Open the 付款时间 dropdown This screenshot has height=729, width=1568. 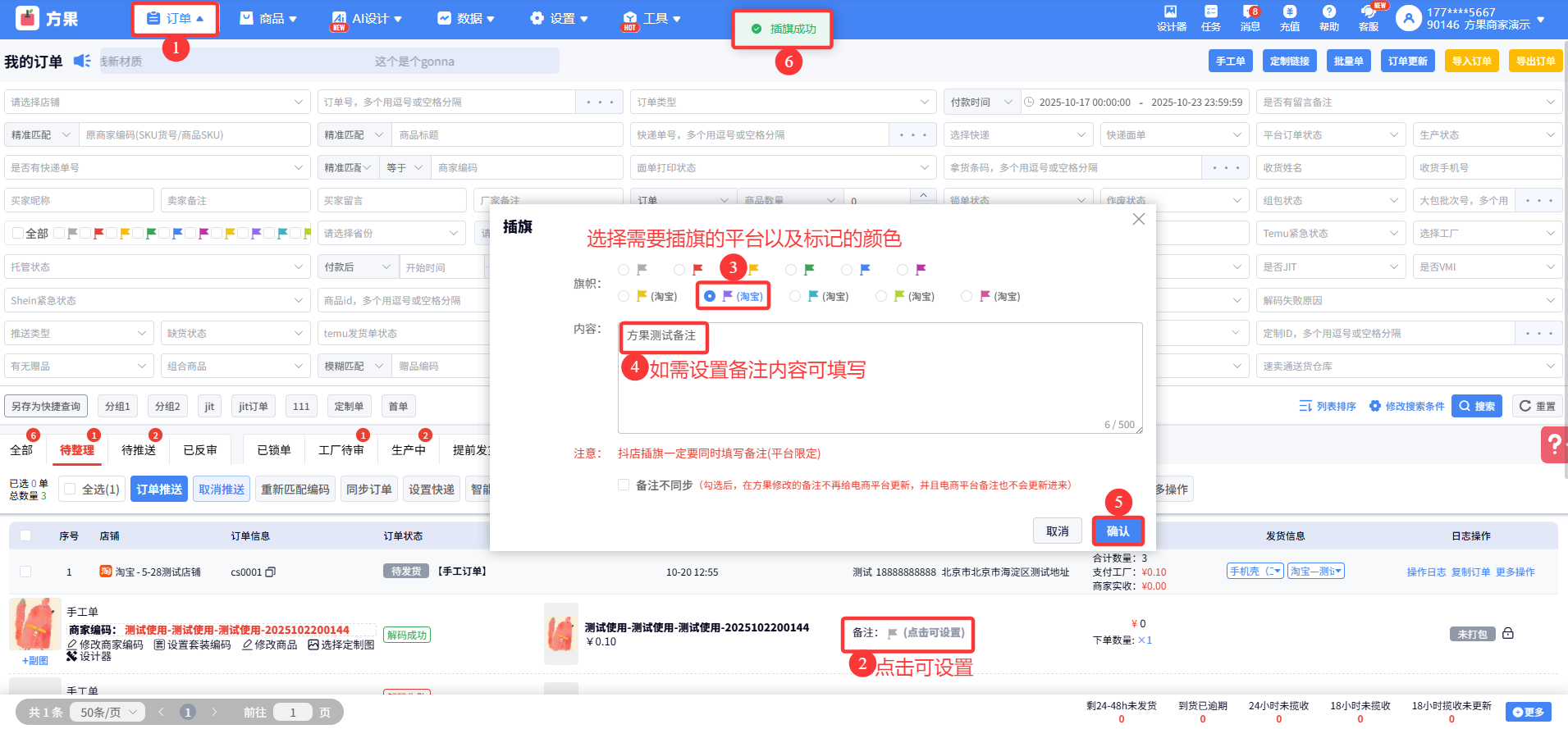click(x=981, y=102)
